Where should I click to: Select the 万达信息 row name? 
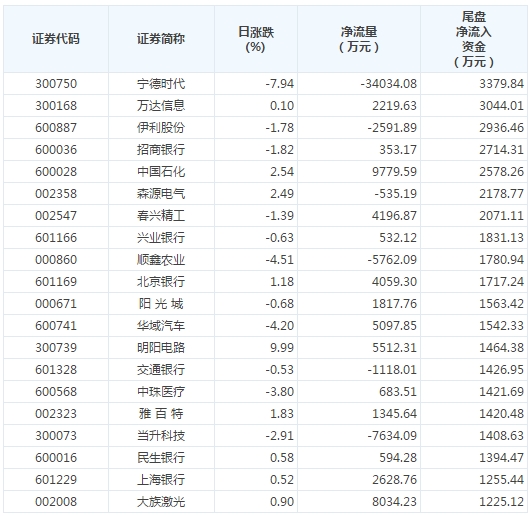[x=161, y=105]
